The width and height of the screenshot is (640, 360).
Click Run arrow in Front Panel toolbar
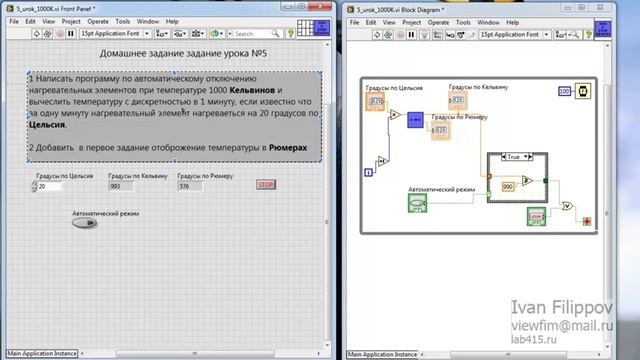(36, 34)
